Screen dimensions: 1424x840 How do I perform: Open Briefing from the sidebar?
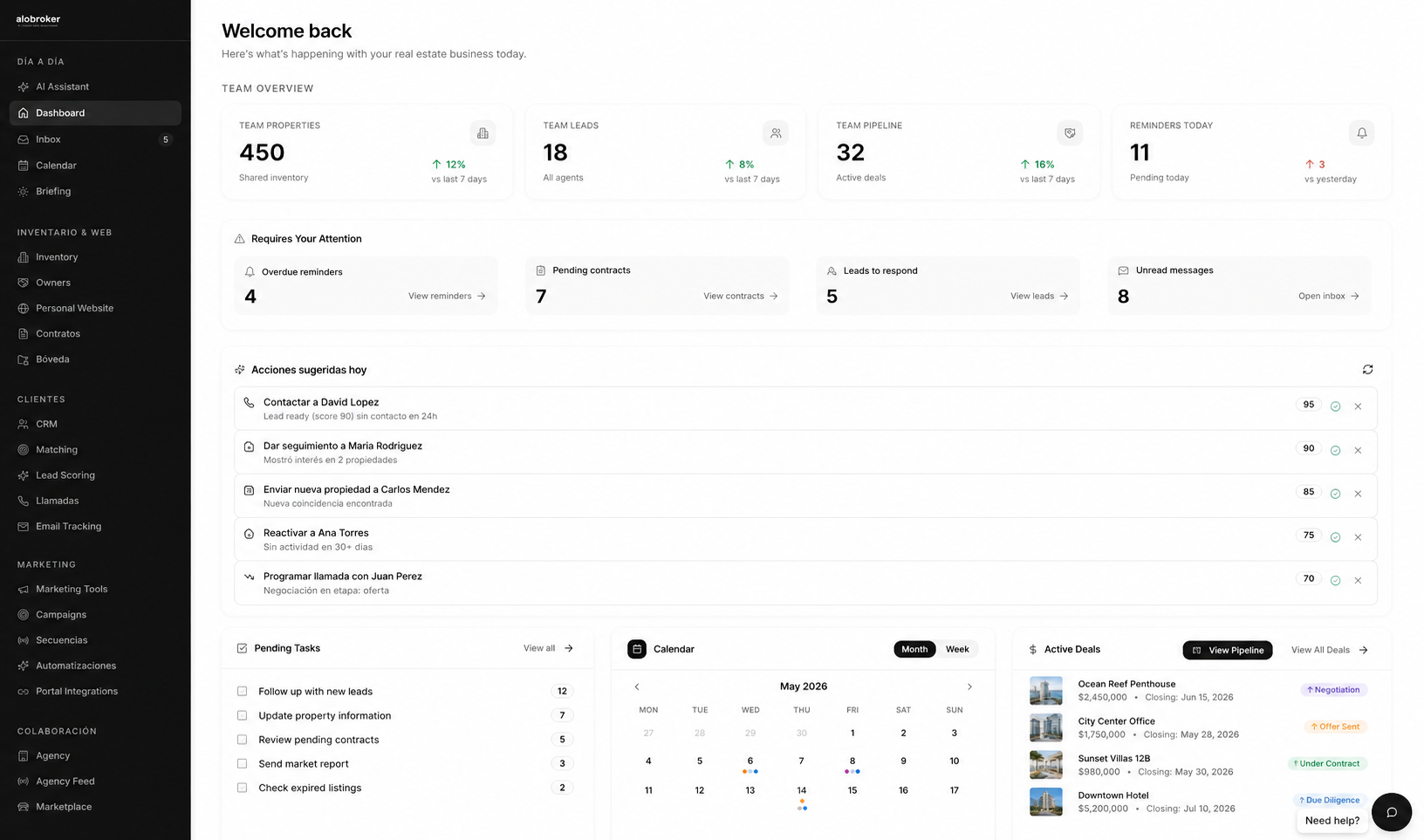pos(95,191)
